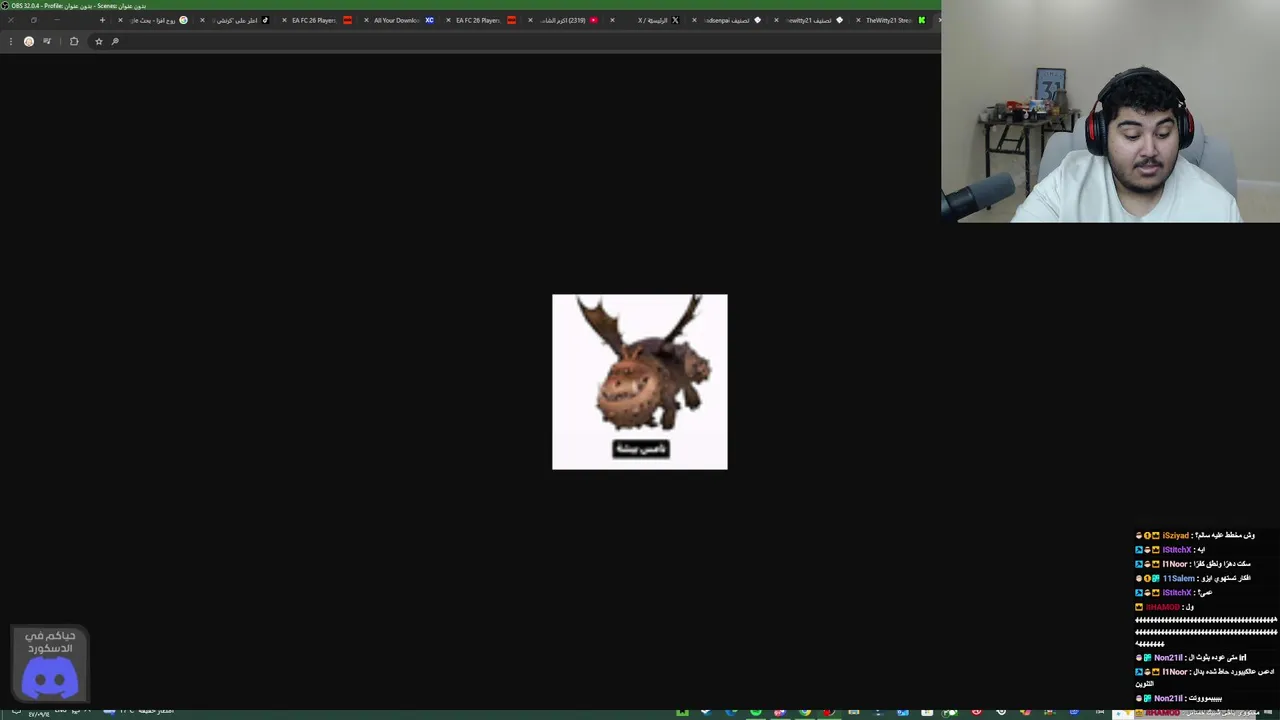Close the TheWitty21 Stream tab
This screenshot has width=1280, height=720.
[858, 20]
